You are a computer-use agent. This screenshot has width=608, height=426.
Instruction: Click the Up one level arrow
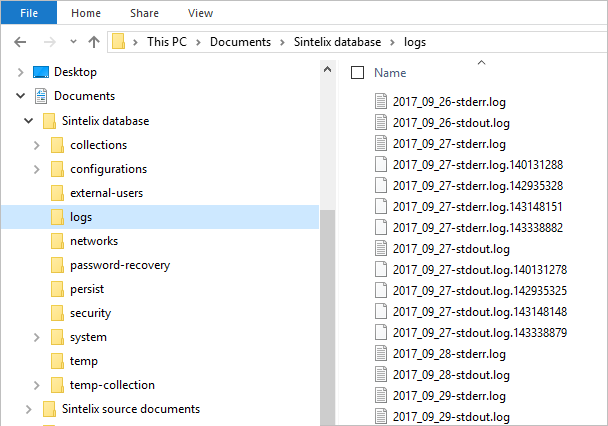click(x=93, y=42)
